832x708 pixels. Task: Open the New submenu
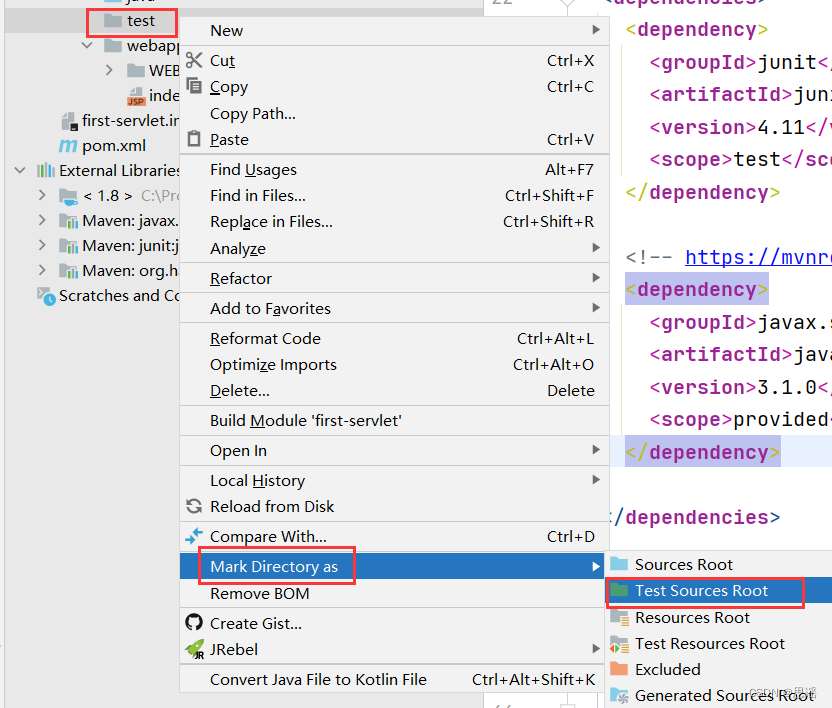point(394,30)
